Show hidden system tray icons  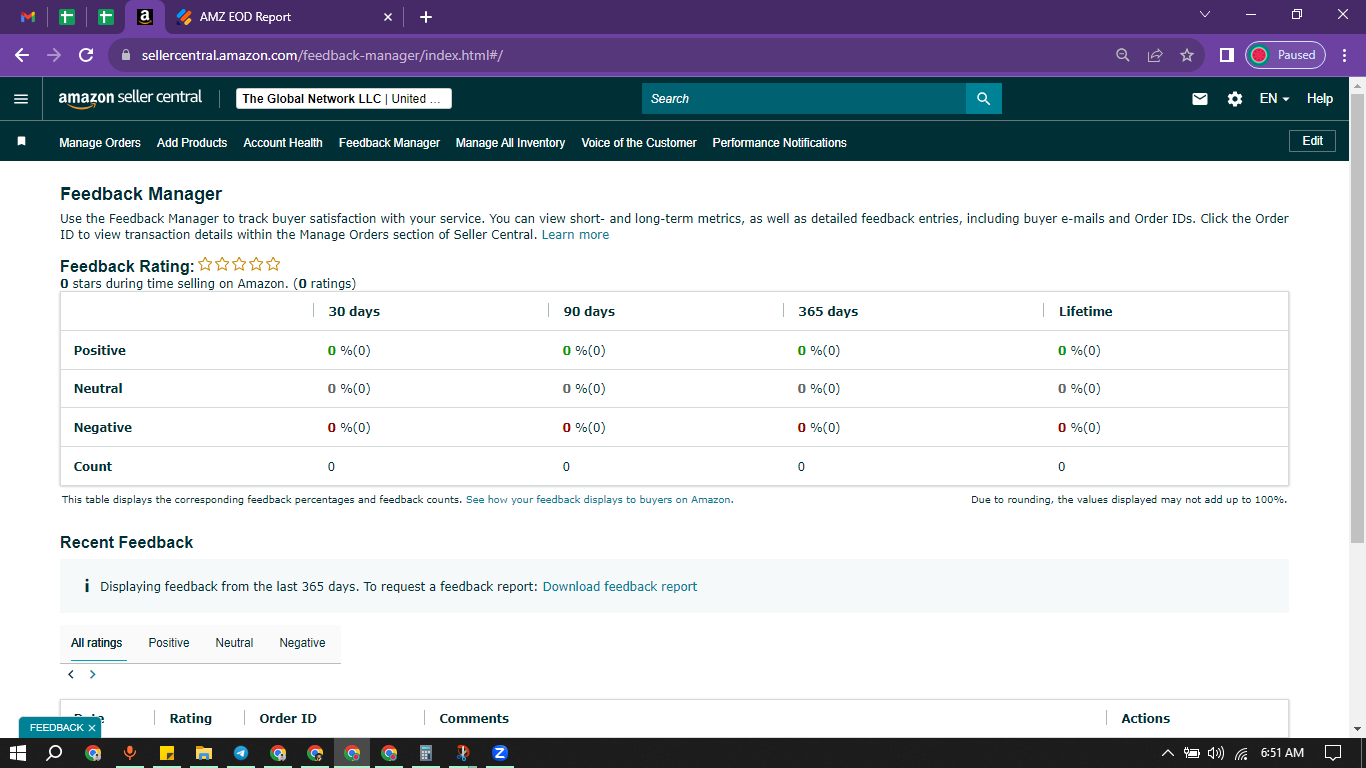coord(1167,753)
